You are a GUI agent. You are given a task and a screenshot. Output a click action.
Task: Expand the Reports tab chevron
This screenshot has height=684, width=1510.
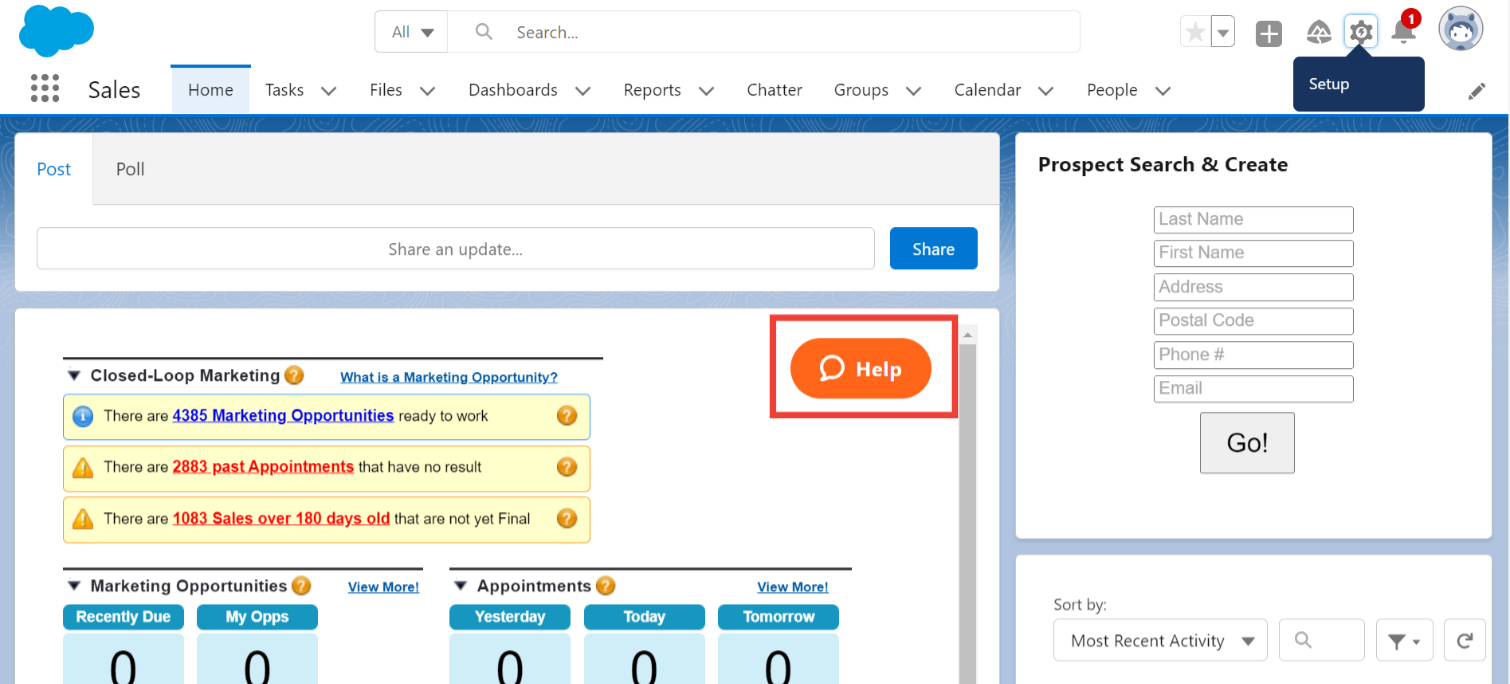[x=706, y=91]
